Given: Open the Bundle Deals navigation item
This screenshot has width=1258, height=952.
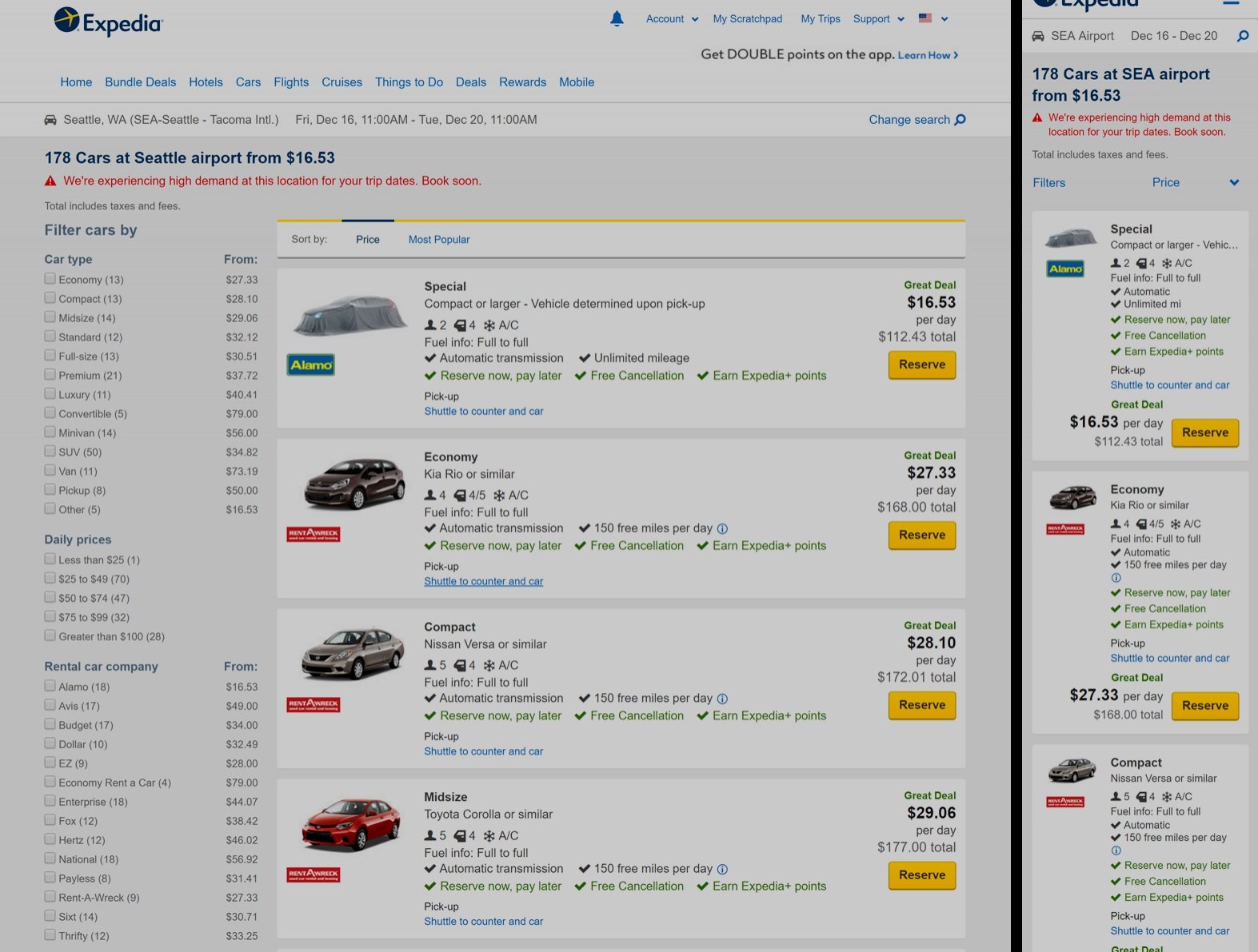Looking at the screenshot, I should [141, 82].
